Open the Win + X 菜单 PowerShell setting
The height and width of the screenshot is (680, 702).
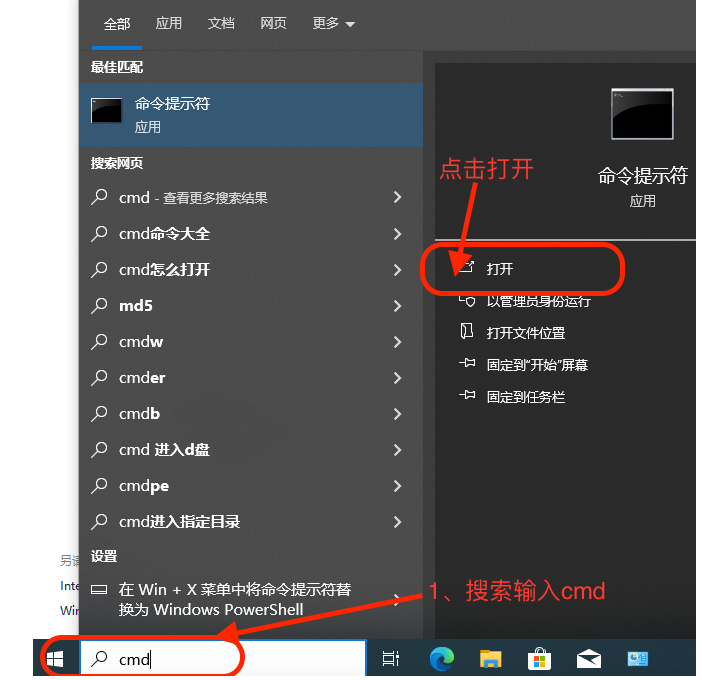pos(251,599)
